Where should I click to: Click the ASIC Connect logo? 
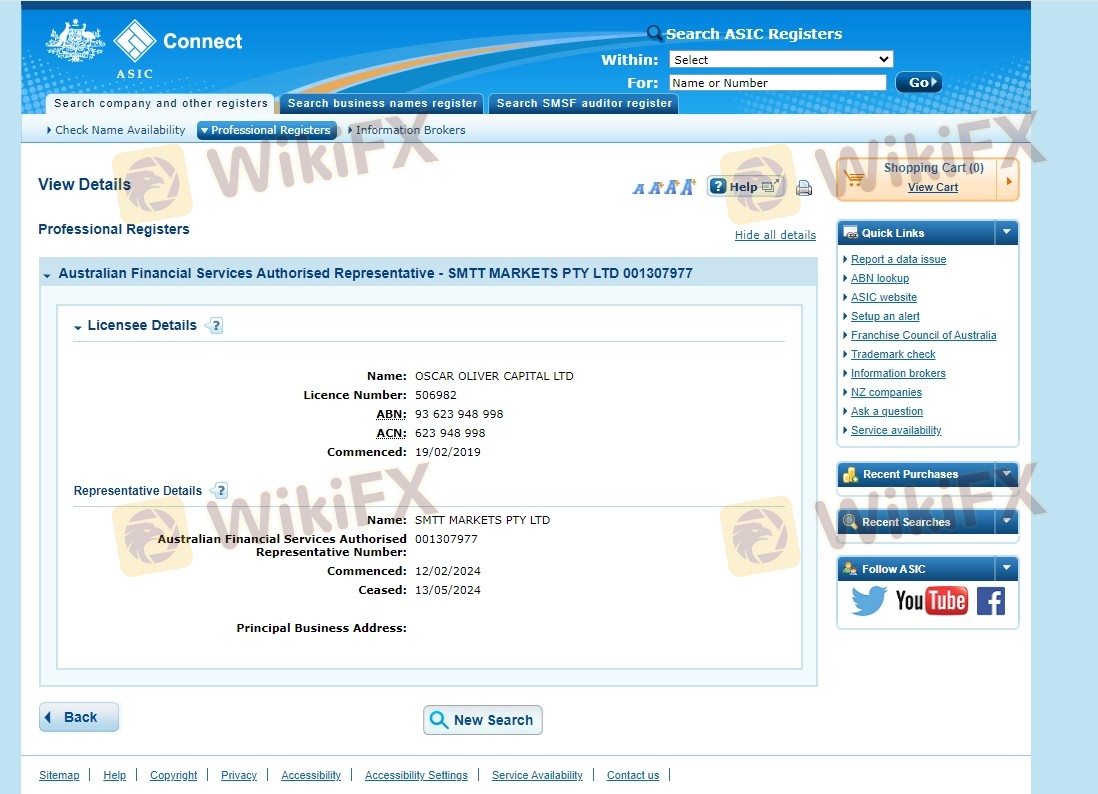(x=145, y=47)
